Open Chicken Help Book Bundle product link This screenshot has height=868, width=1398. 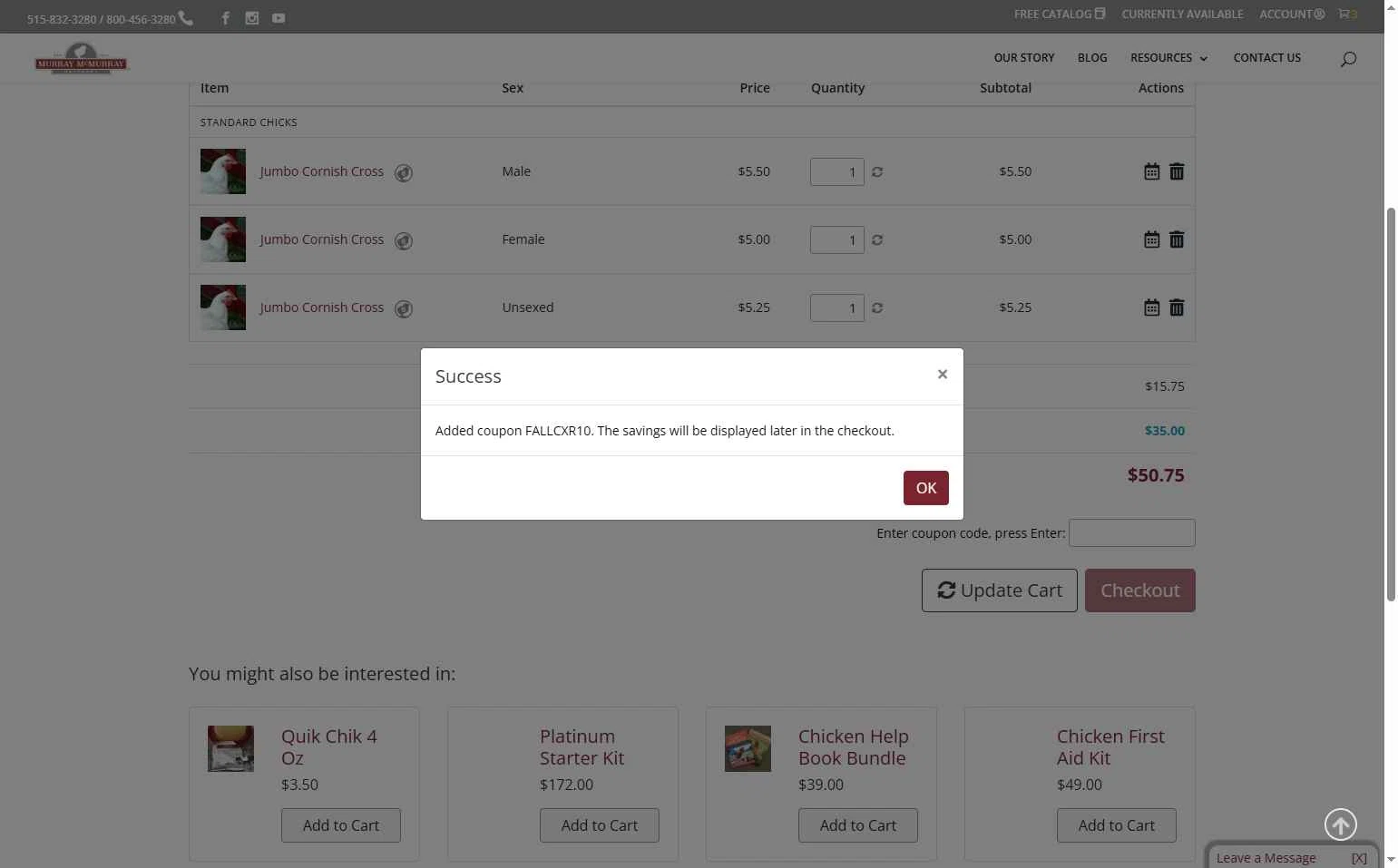point(854,747)
